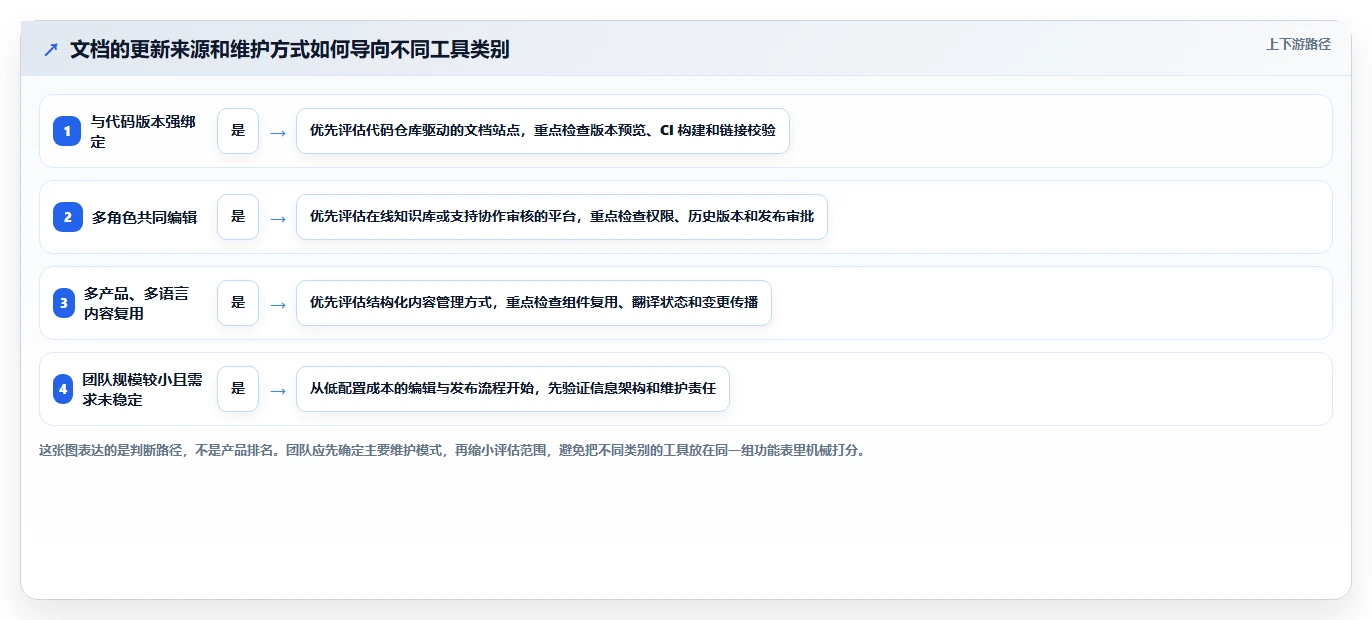Click step number badge 3
Screen dimensions: 1372x620
tap(64, 303)
